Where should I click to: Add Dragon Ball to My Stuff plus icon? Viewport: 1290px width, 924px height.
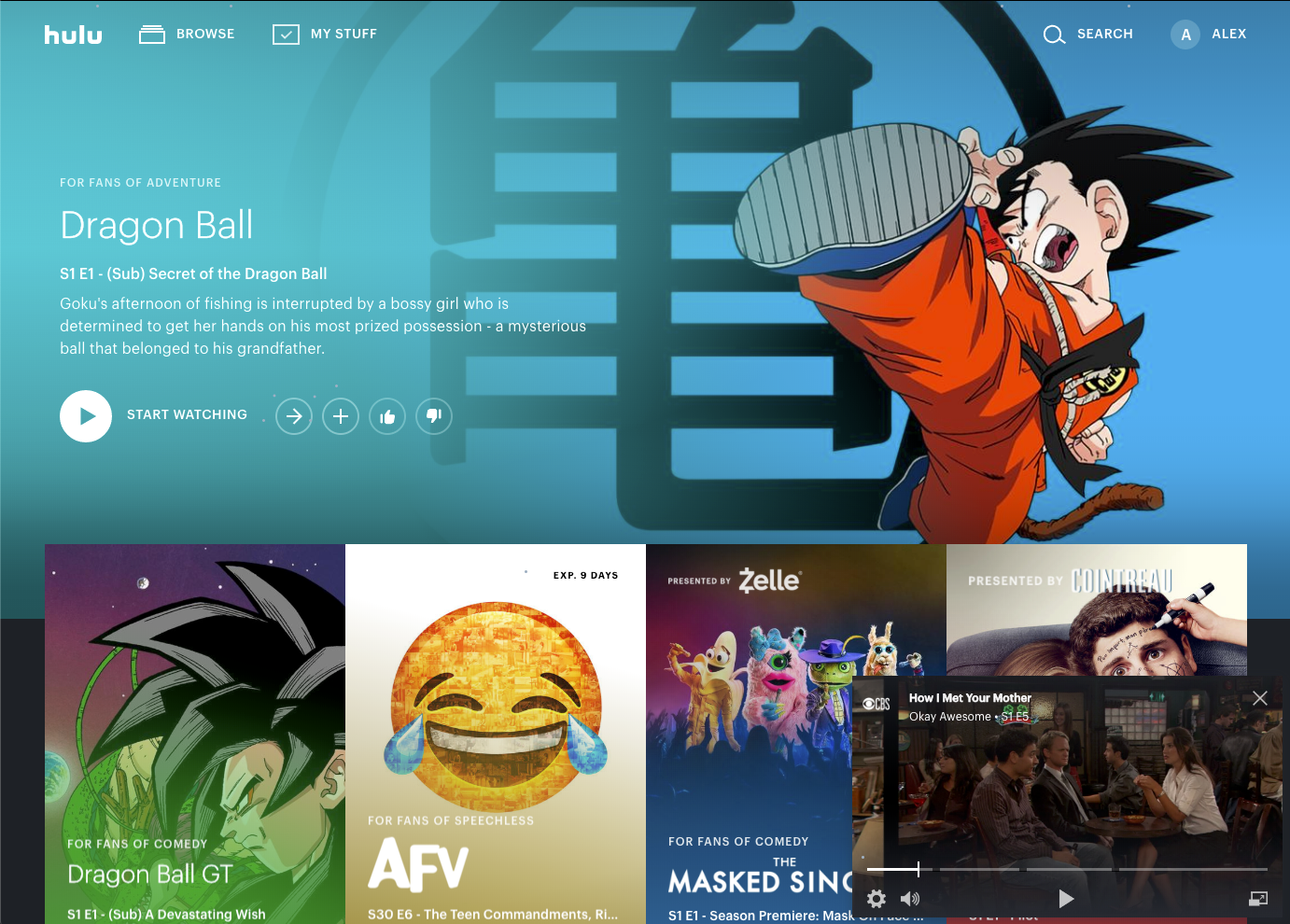(x=341, y=415)
